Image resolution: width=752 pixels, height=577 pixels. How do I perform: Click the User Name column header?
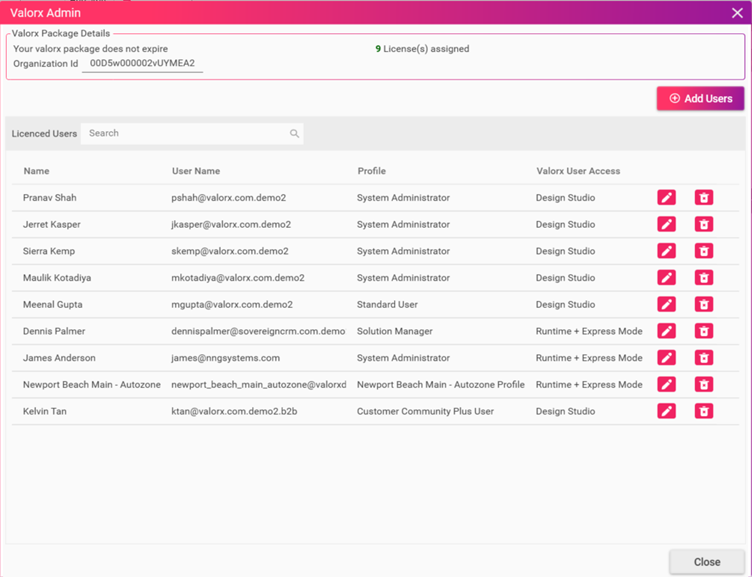(196, 171)
